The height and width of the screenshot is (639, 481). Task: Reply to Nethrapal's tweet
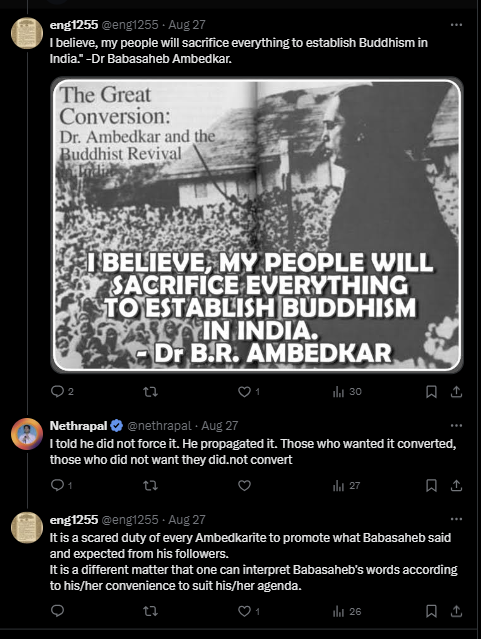pyautogui.click(x=62, y=485)
